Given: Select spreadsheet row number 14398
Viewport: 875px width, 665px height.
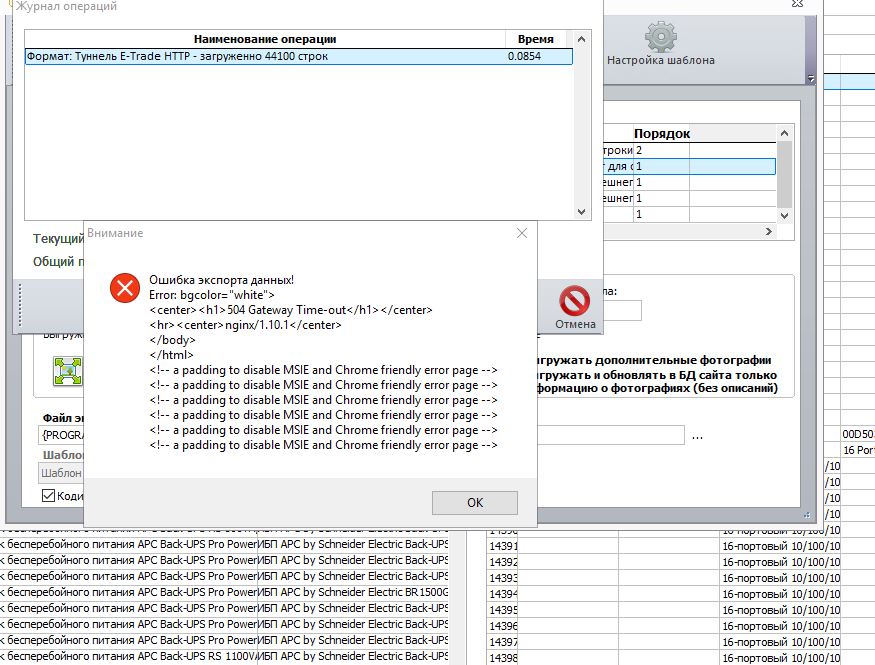Looking at the screenshot, I should point(503,658).
